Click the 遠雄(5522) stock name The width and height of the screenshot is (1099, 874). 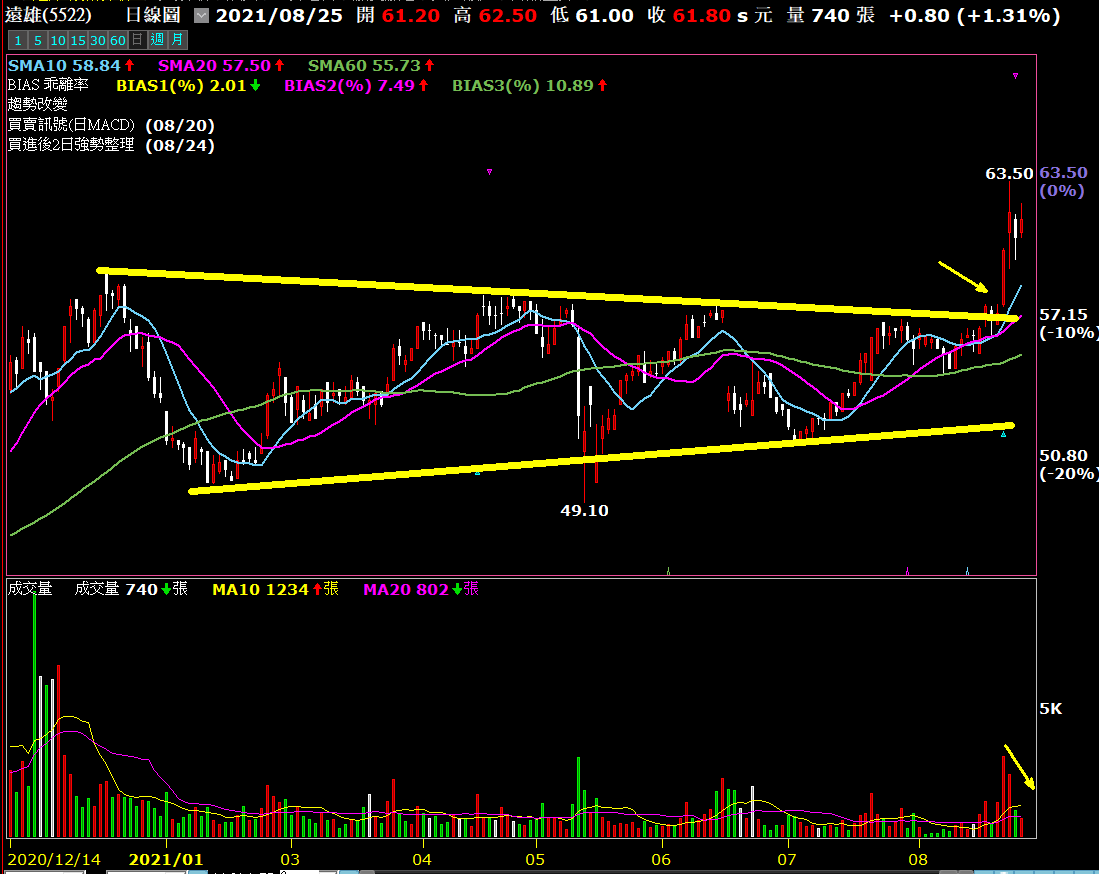click(62, 15)
